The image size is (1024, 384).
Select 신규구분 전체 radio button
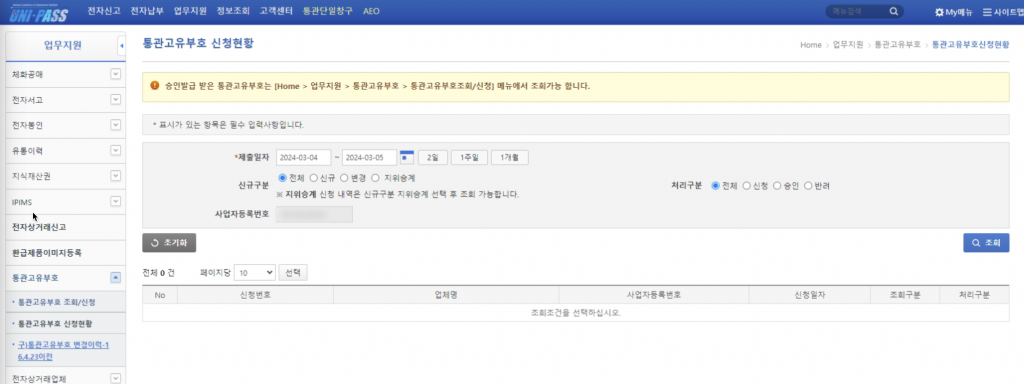click(x=282, y=177)
